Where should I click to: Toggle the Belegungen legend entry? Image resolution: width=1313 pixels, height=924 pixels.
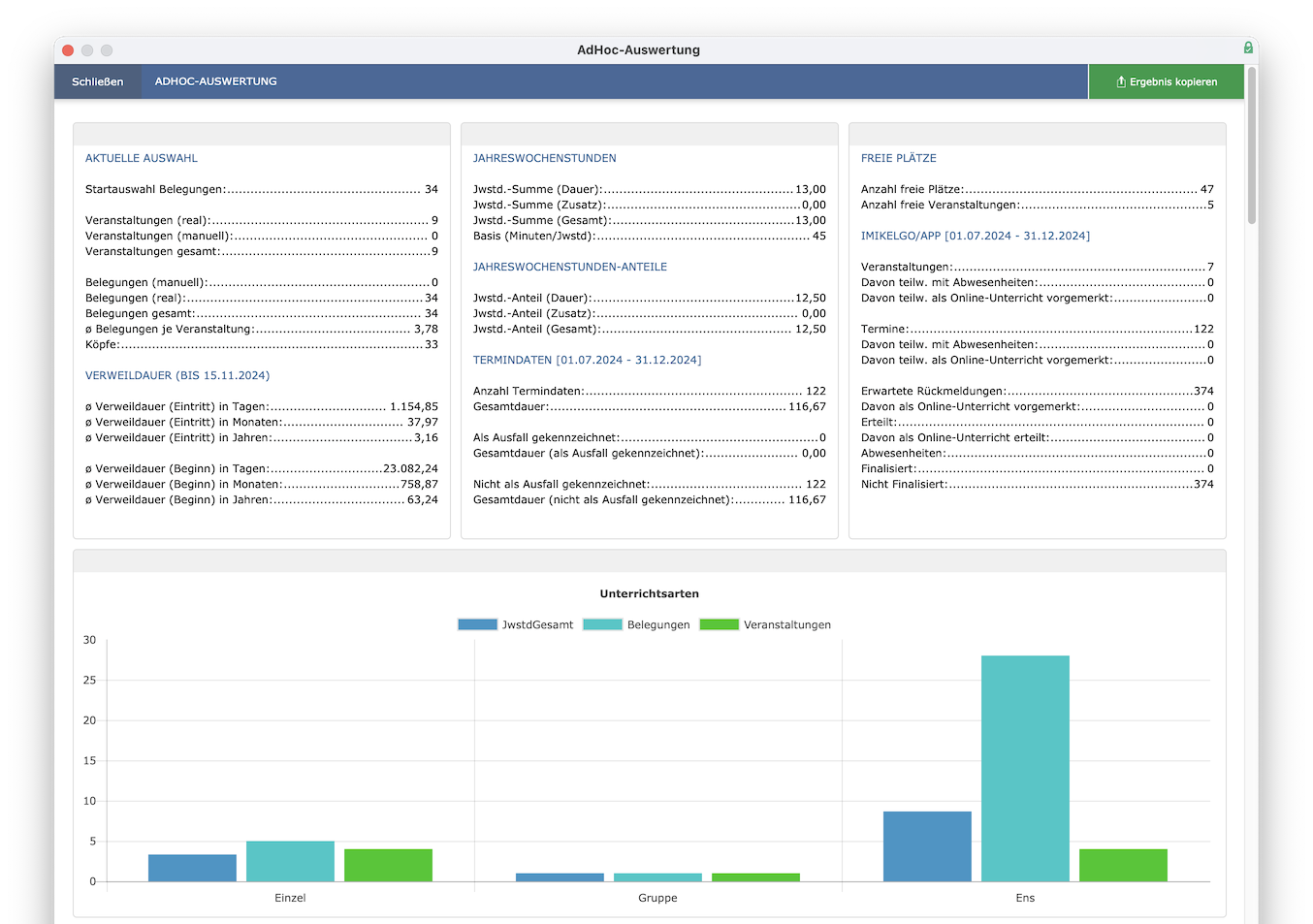[x=637, y=624]
